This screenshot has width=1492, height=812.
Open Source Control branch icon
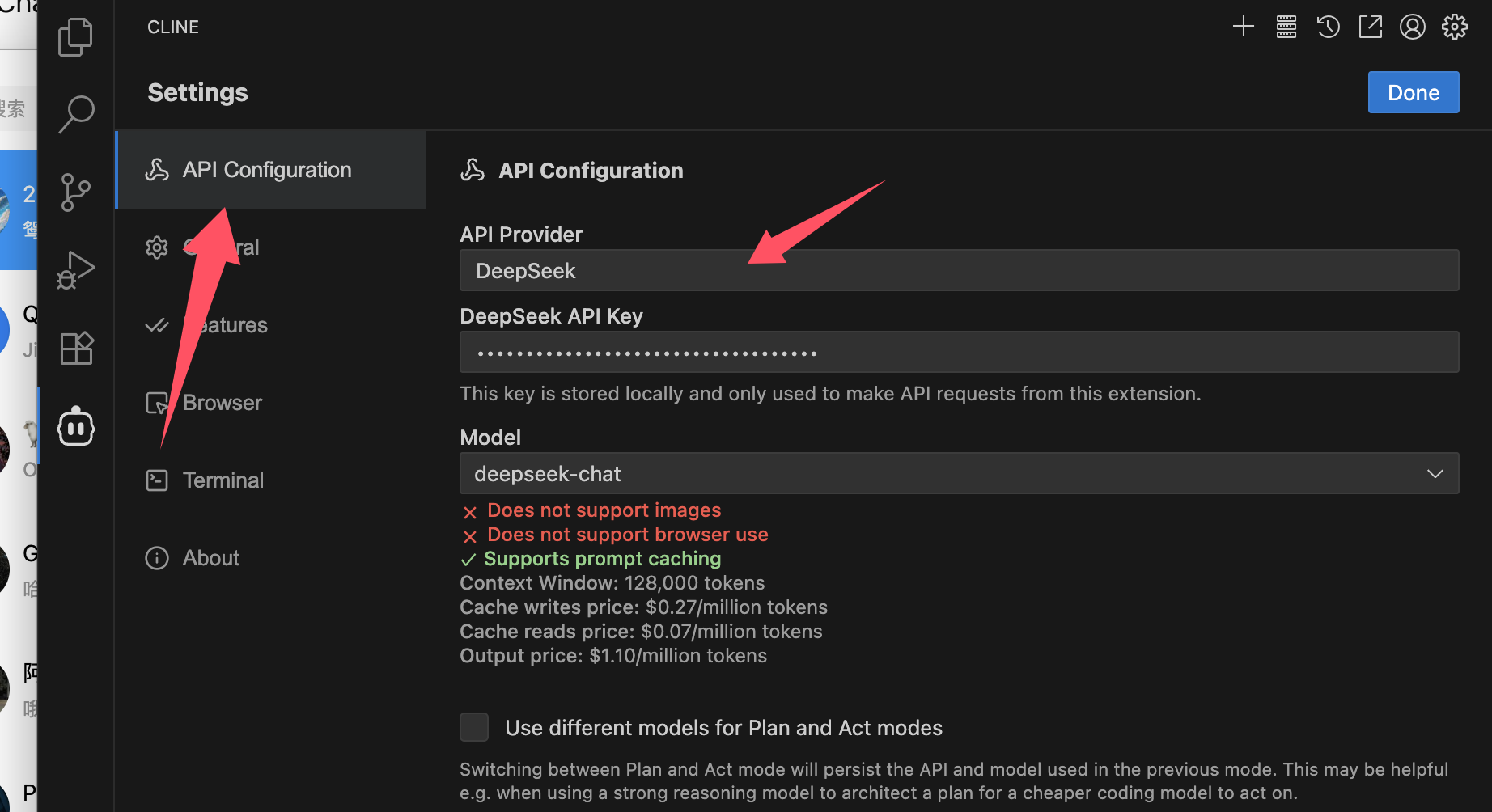(75, 192)
